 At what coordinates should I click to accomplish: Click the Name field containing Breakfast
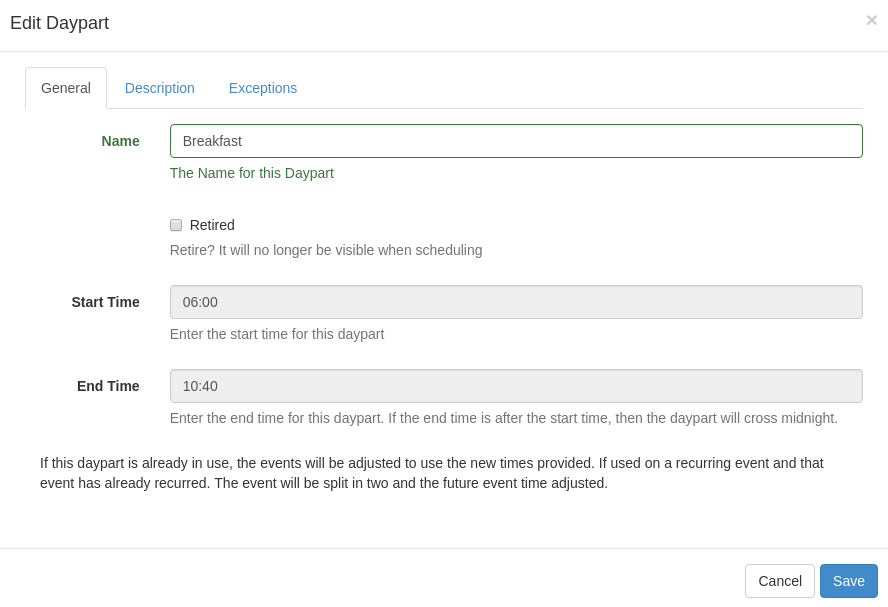click(x=516, y=141)
